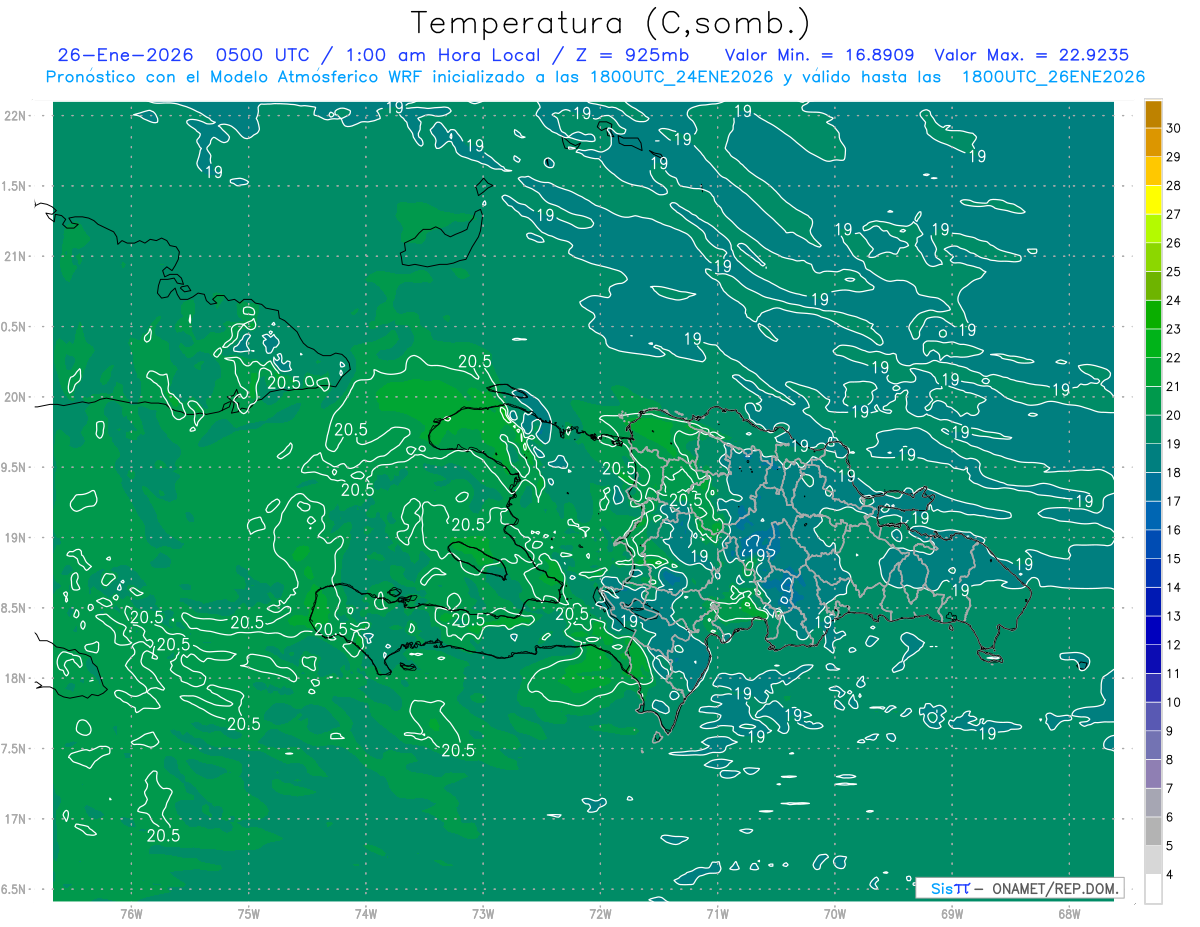1200x927 pixels.
Task: Click the '76W' longitude axis label
Action: 131,913
